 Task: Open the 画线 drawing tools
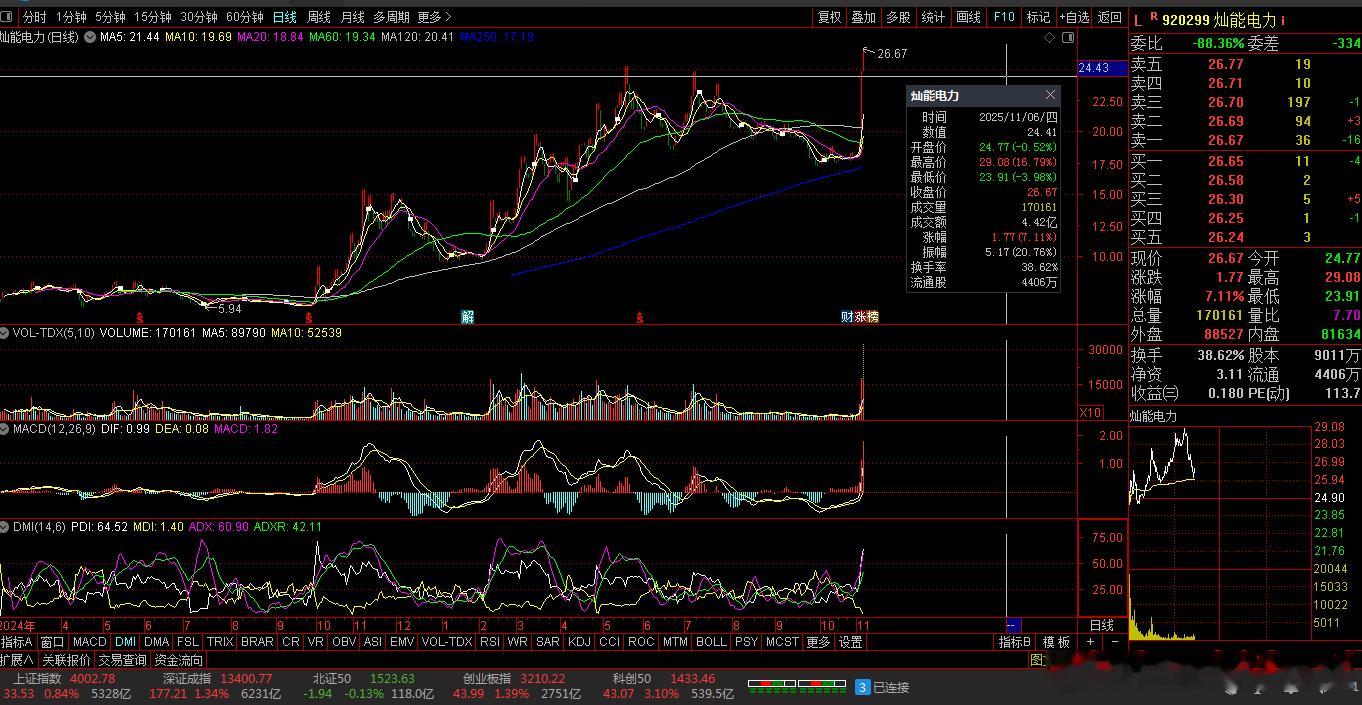[x=968, y=17]
